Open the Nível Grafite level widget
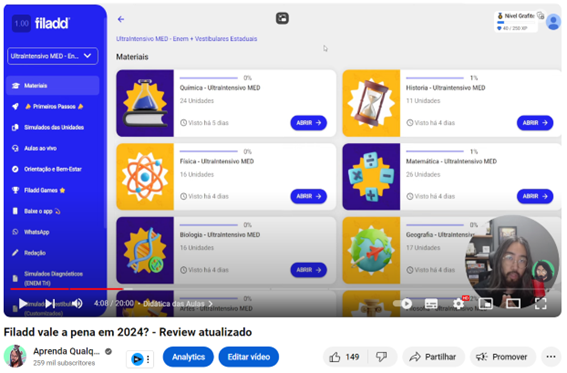This screenshot has width=567, height=373. 516,22
